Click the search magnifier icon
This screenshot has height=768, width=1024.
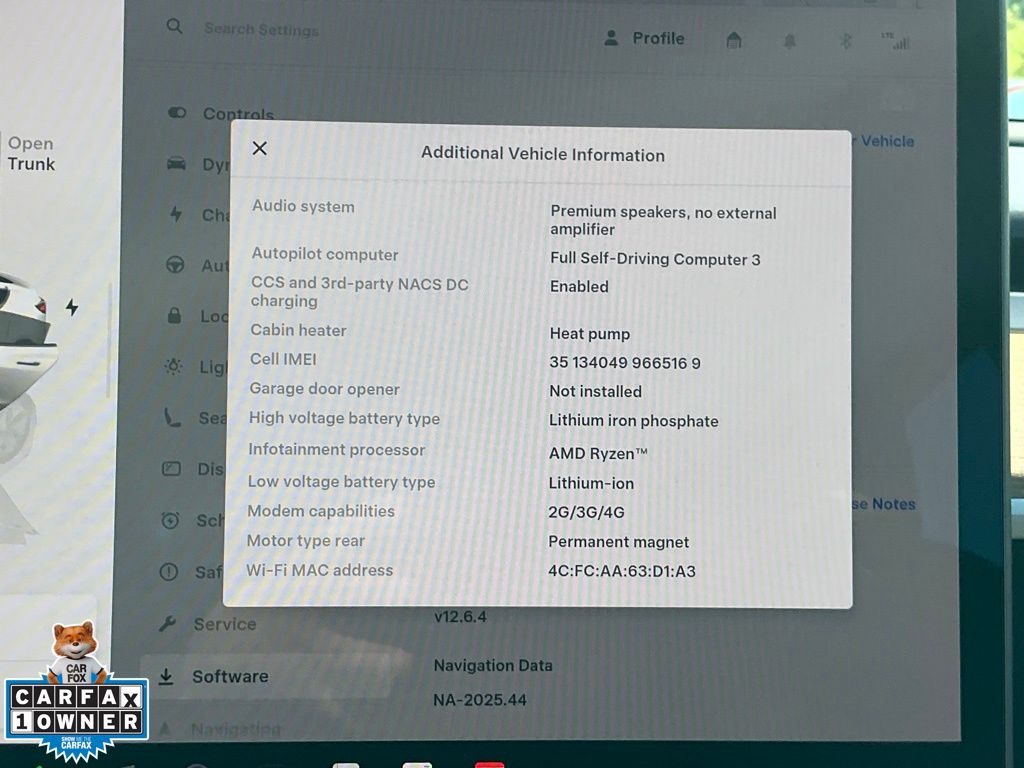tap(175, 27)
